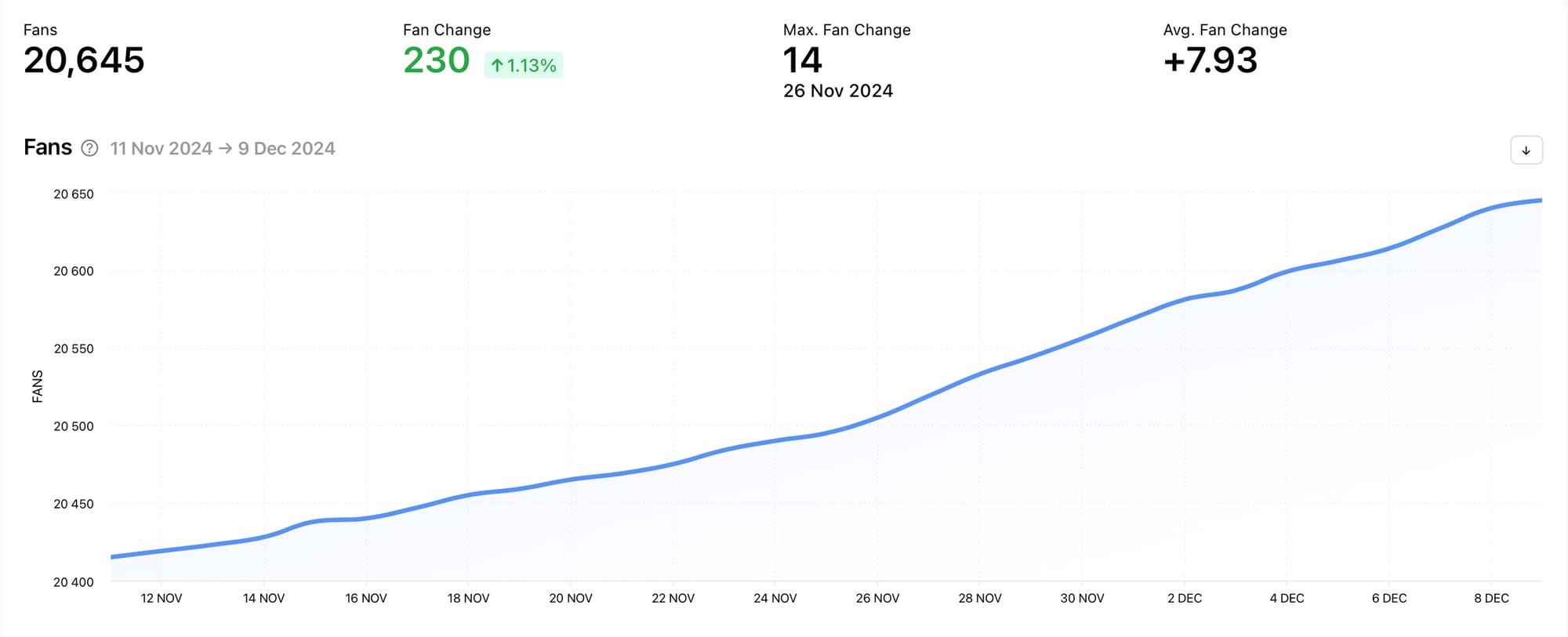Click the date range 11 Nov 2024 → 9 Dec 2024

[223, 148]
